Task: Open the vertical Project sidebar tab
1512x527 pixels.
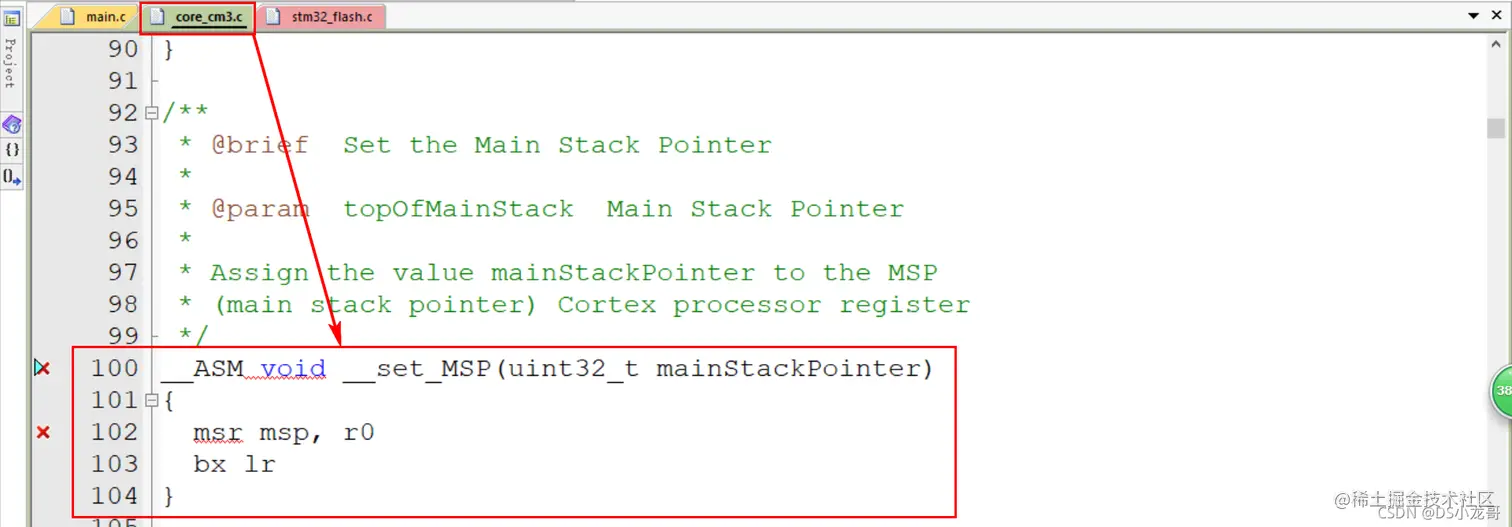Action: [x=11, y=62]
